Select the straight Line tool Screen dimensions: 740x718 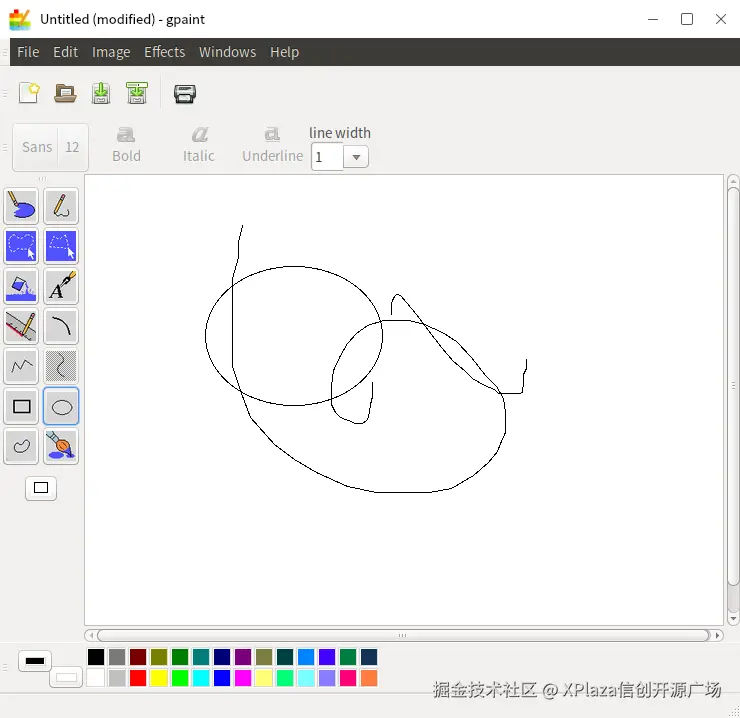[21, 326]
